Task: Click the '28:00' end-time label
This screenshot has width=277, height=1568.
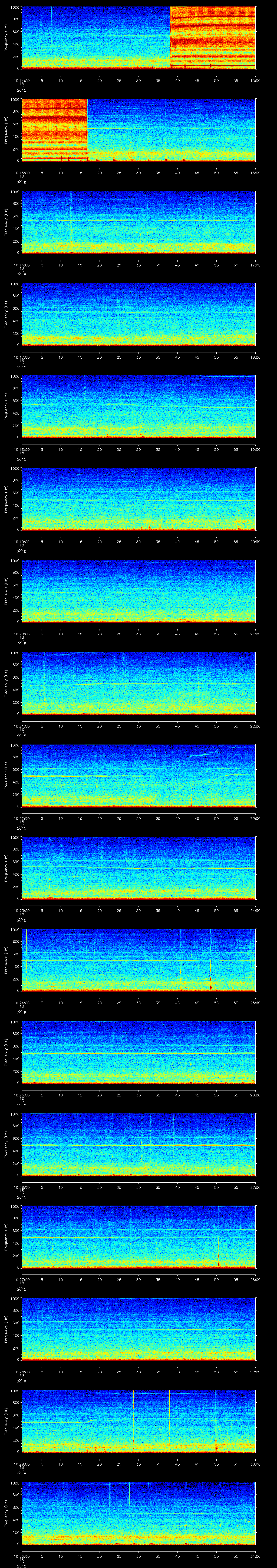Action: pyautogui.click(x=255, y=1279)
